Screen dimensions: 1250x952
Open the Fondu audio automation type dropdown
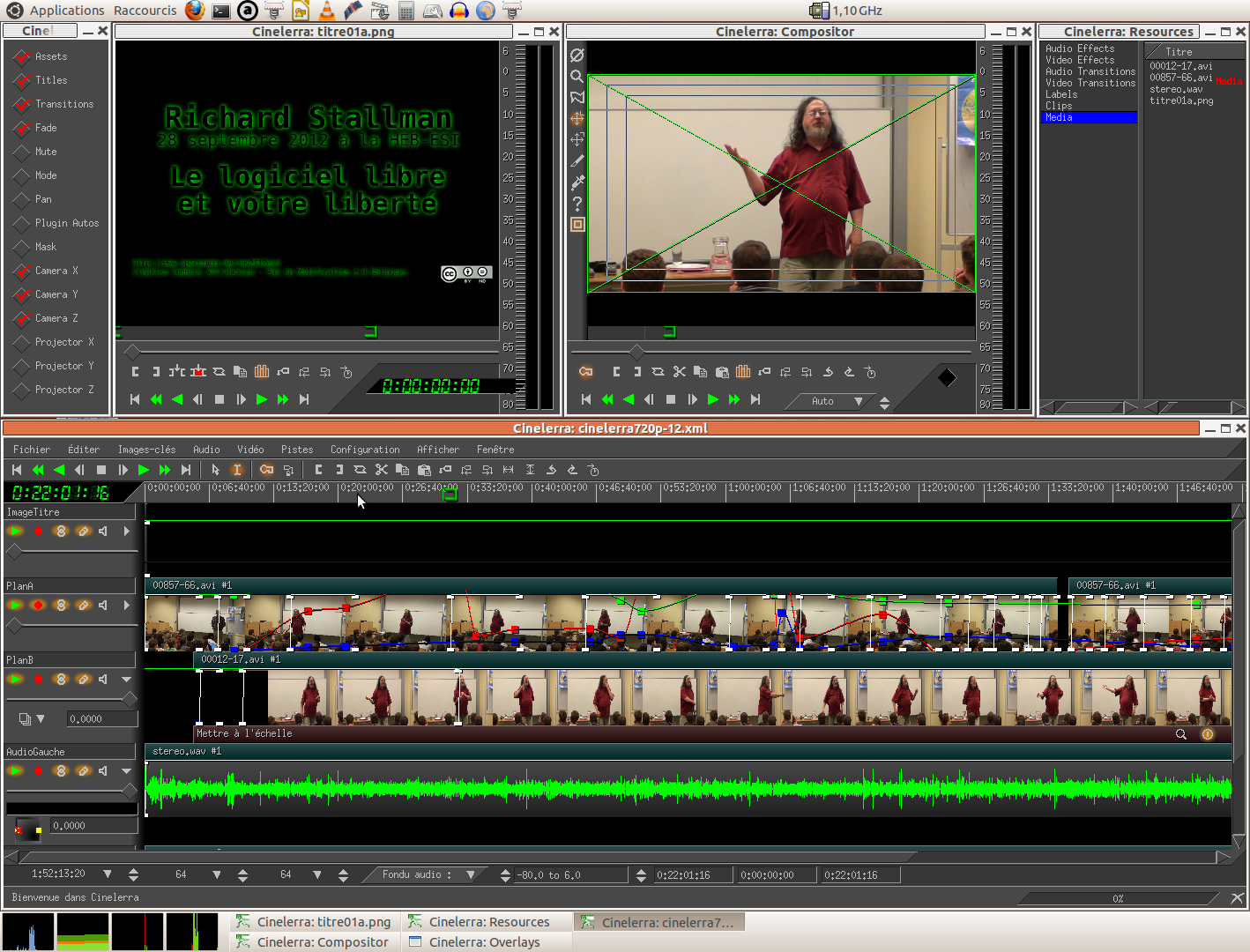coord(471,874)
